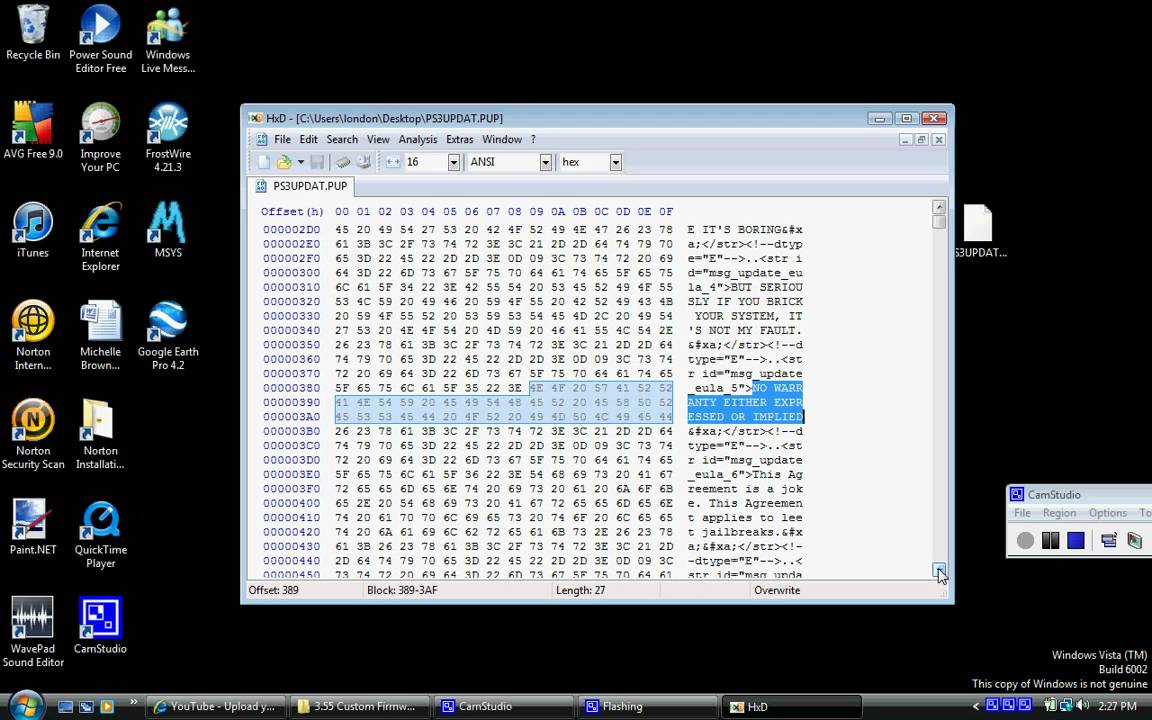Image resolution: width=1152 pixels, height=720 pixels.
Task: Click the HxD document icon in menu bar
Action: (261, 140)
